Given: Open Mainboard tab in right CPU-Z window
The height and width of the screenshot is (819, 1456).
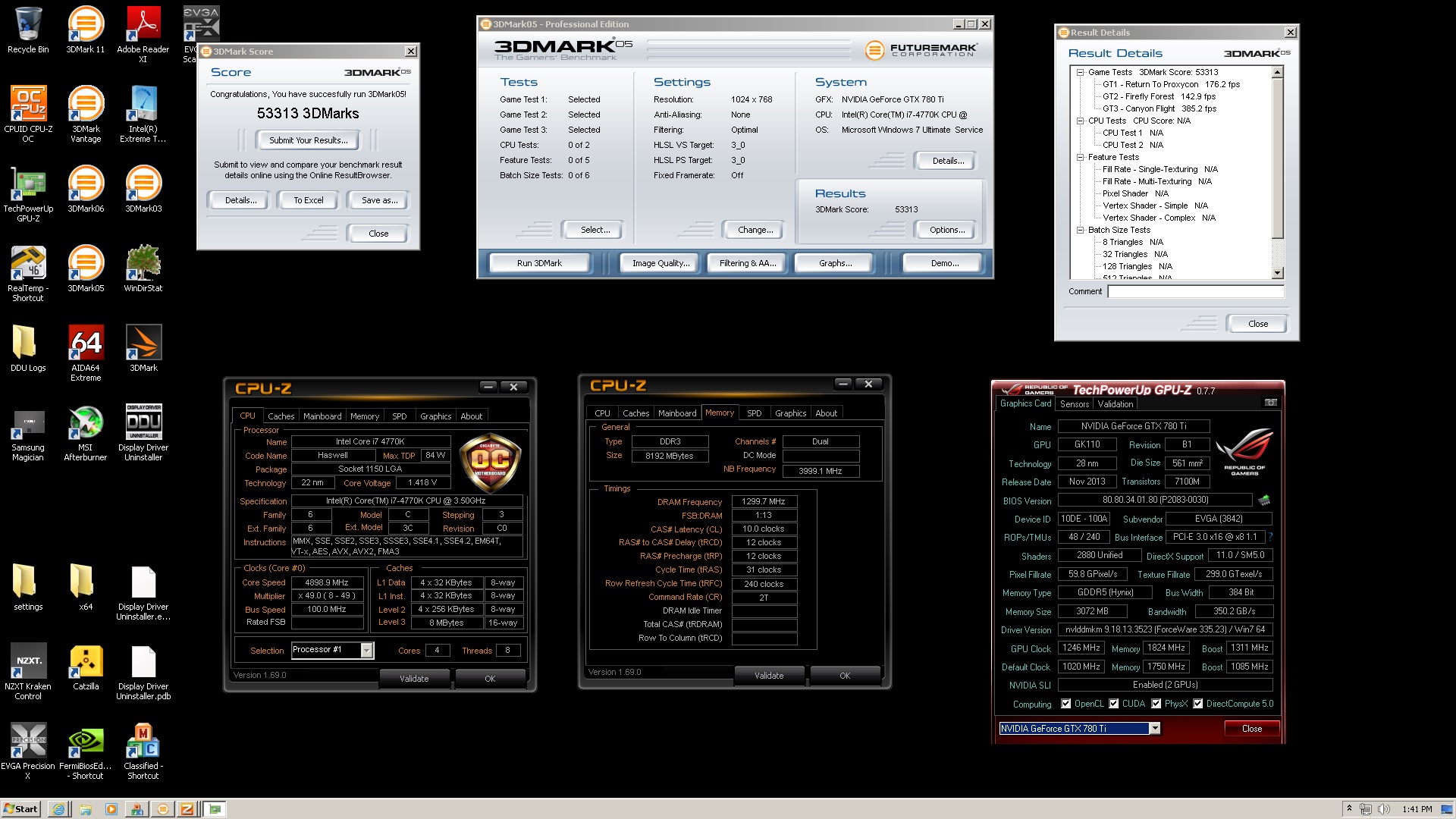Looking at the screenshot, I should pos(677,413).
